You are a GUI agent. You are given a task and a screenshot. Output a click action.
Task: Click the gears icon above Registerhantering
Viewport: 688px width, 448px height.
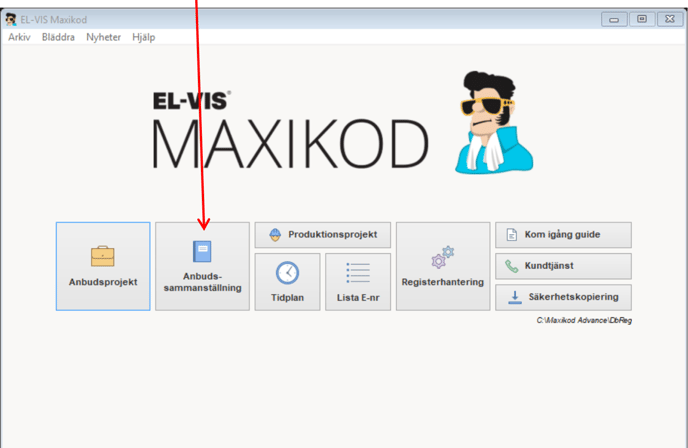click(443, 257)
